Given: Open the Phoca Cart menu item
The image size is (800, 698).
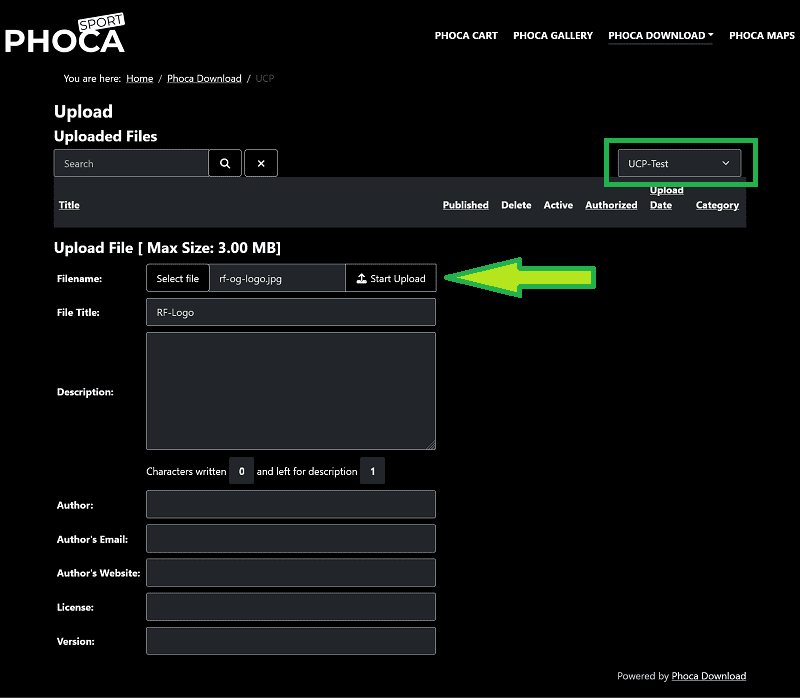Looking at the screenshot, I should tap(466, 36).
